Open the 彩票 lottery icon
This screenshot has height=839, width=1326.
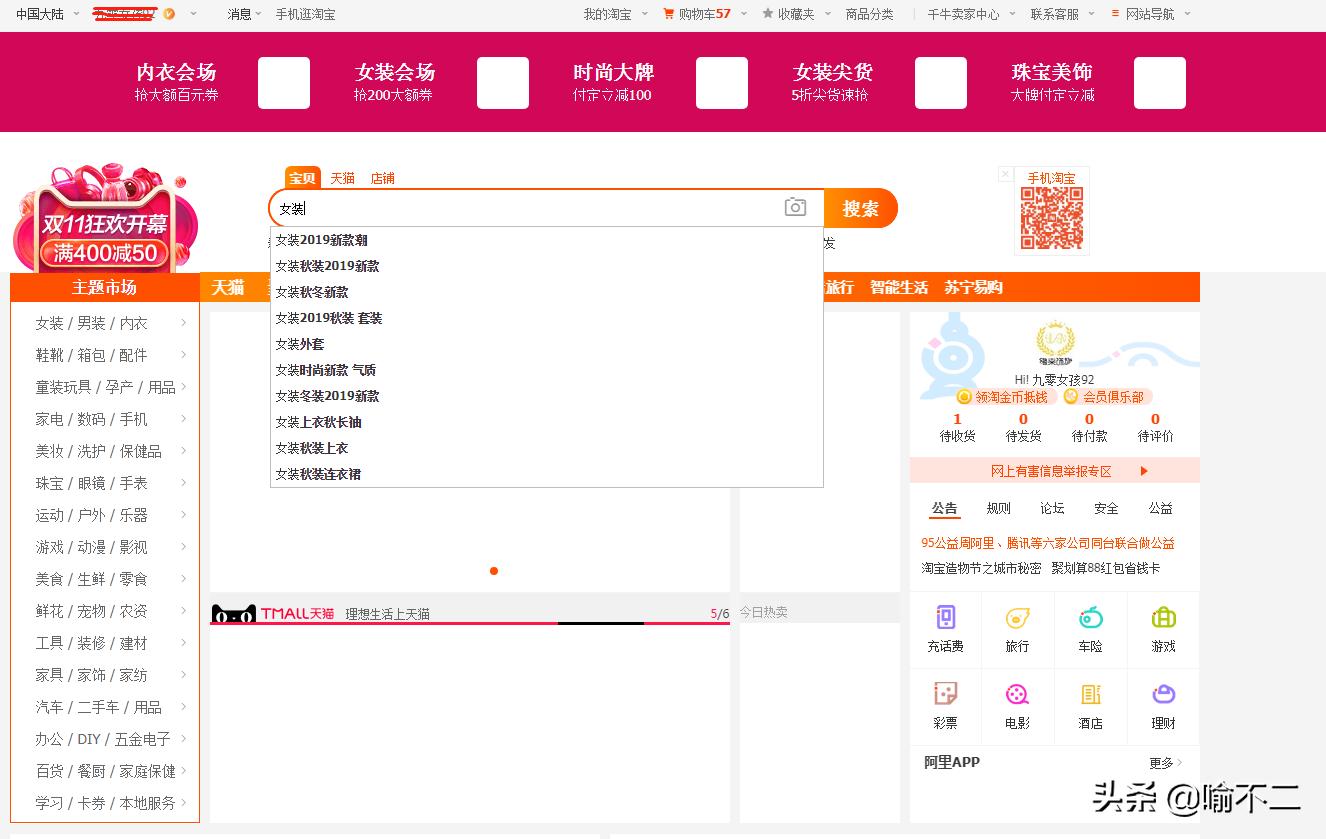[x=944, y=706]
